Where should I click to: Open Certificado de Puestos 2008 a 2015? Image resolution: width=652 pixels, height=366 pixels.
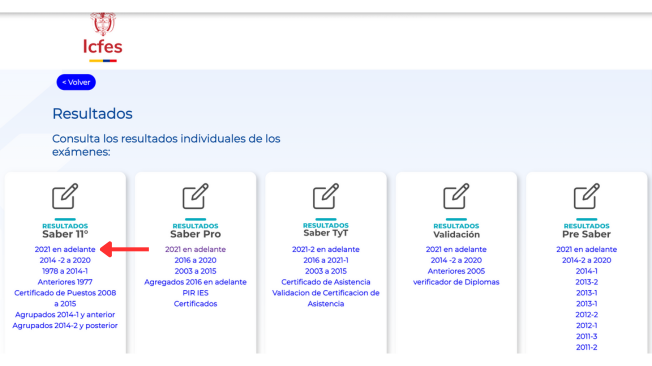[65, 298]
